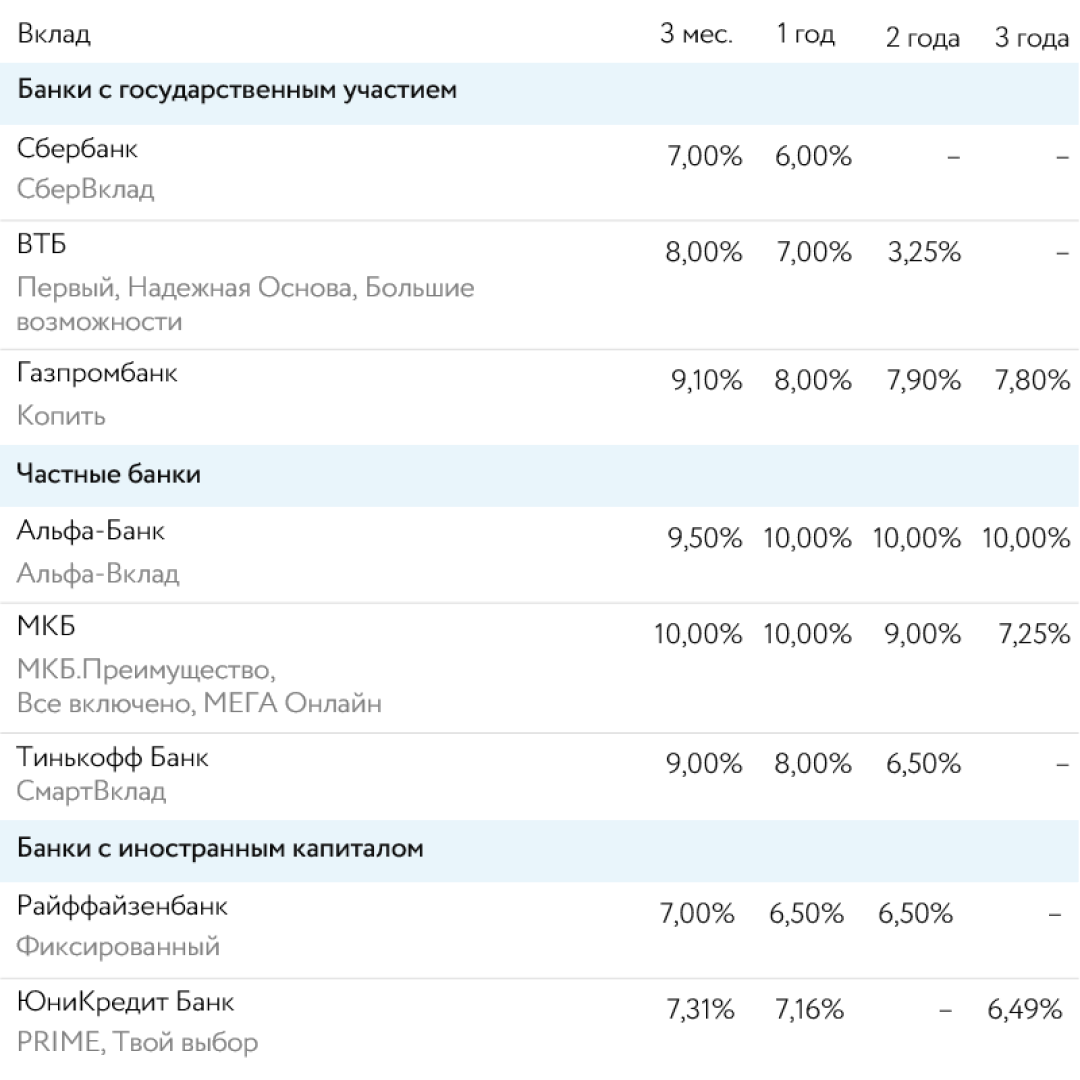Click the Альфа-Банк bank name

[90, 531]
